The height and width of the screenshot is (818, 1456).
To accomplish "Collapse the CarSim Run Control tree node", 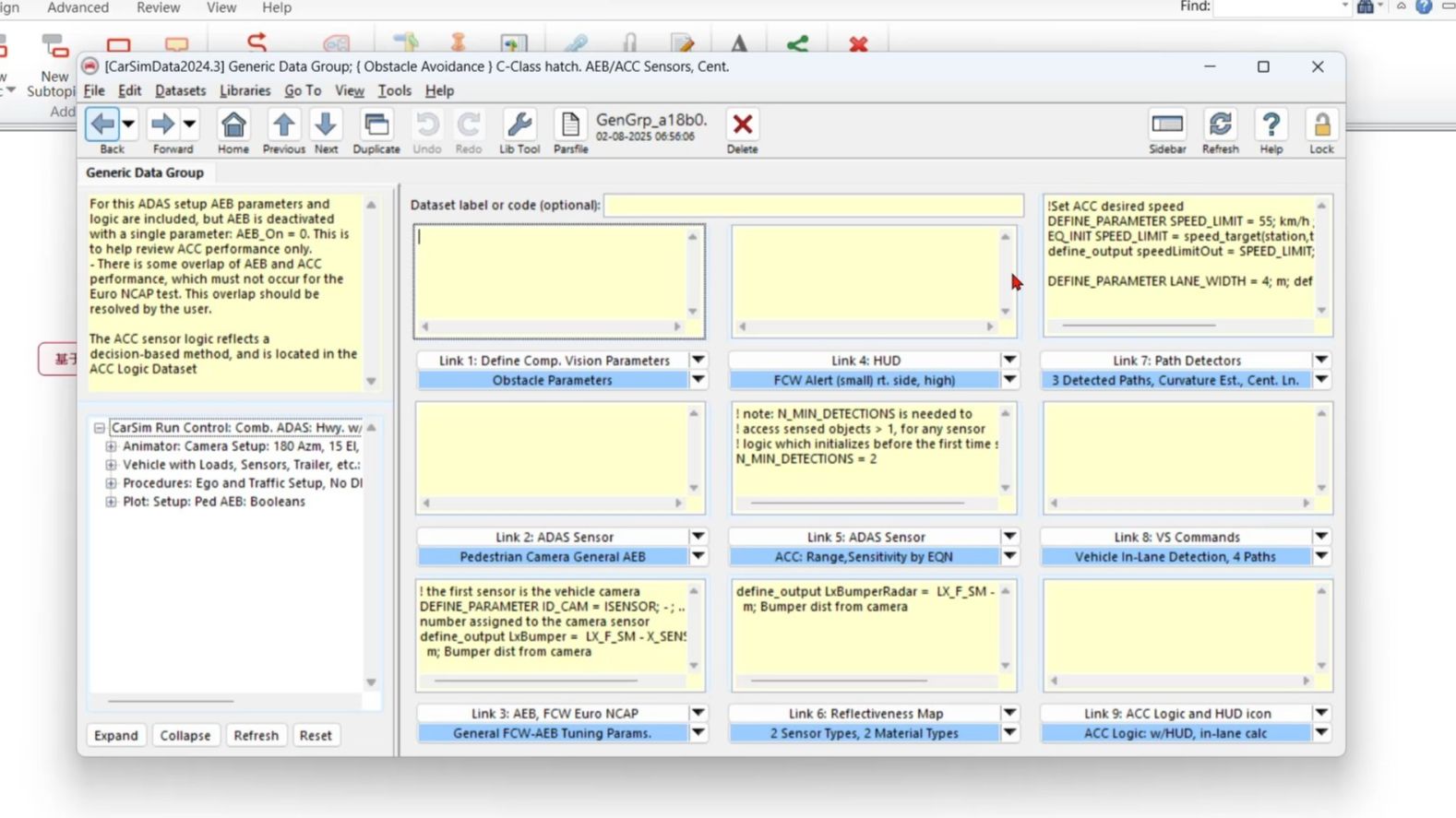I will coord(99,428).
